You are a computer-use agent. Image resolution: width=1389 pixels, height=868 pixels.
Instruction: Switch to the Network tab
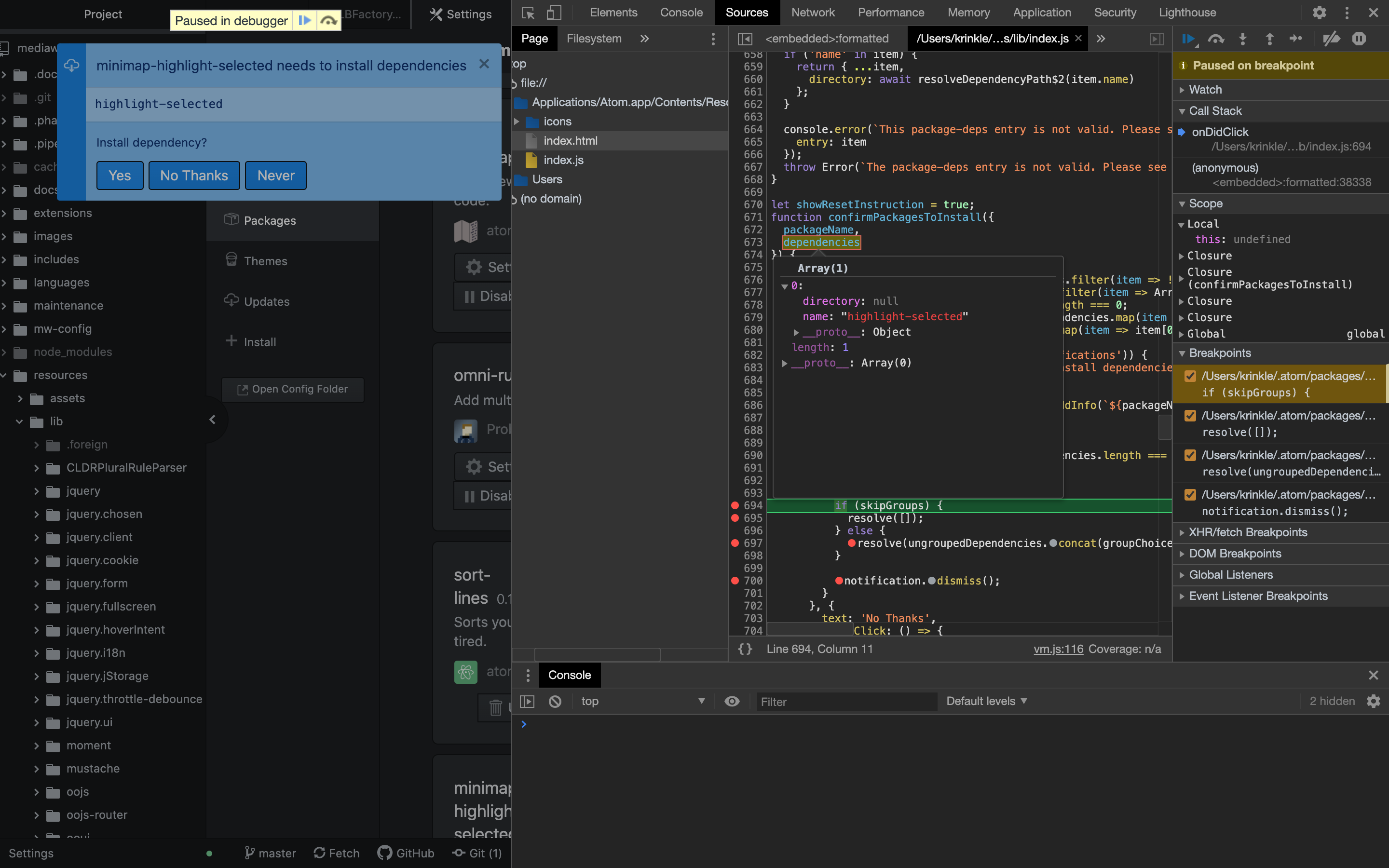tap(813, 13)
